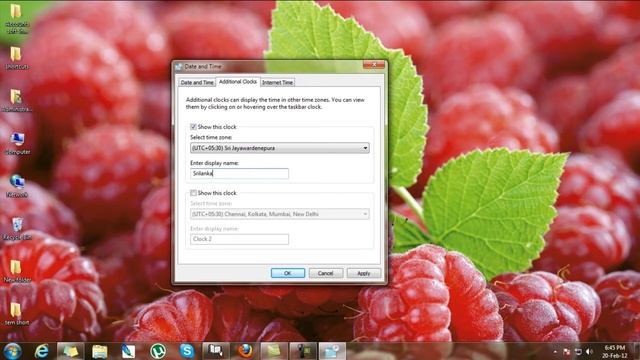Uncheck first 'Show this clock' checkbox
Viewport: 640px width, 360px height.
193,127
